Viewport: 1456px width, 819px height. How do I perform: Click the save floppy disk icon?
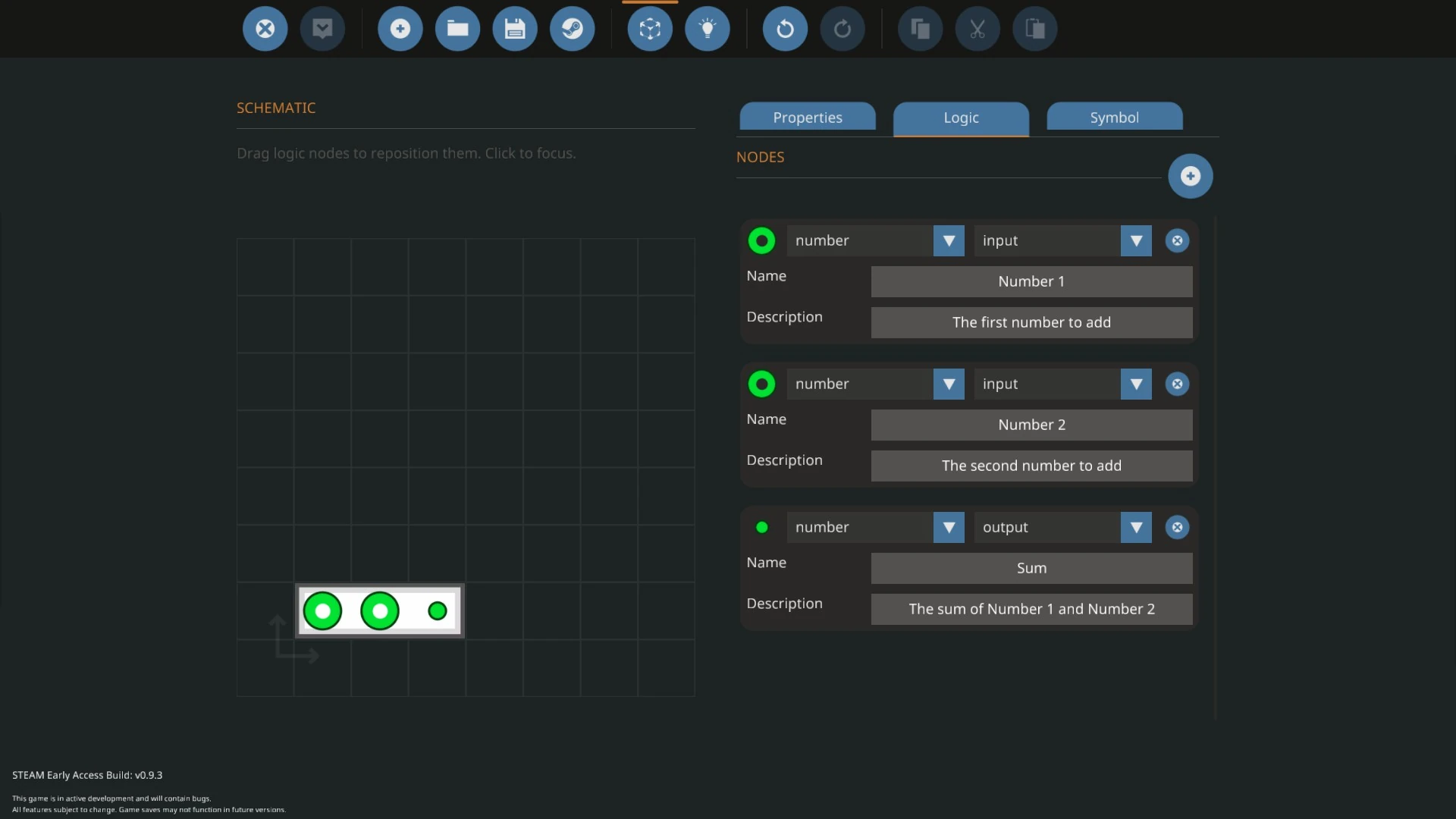[515, 29]
